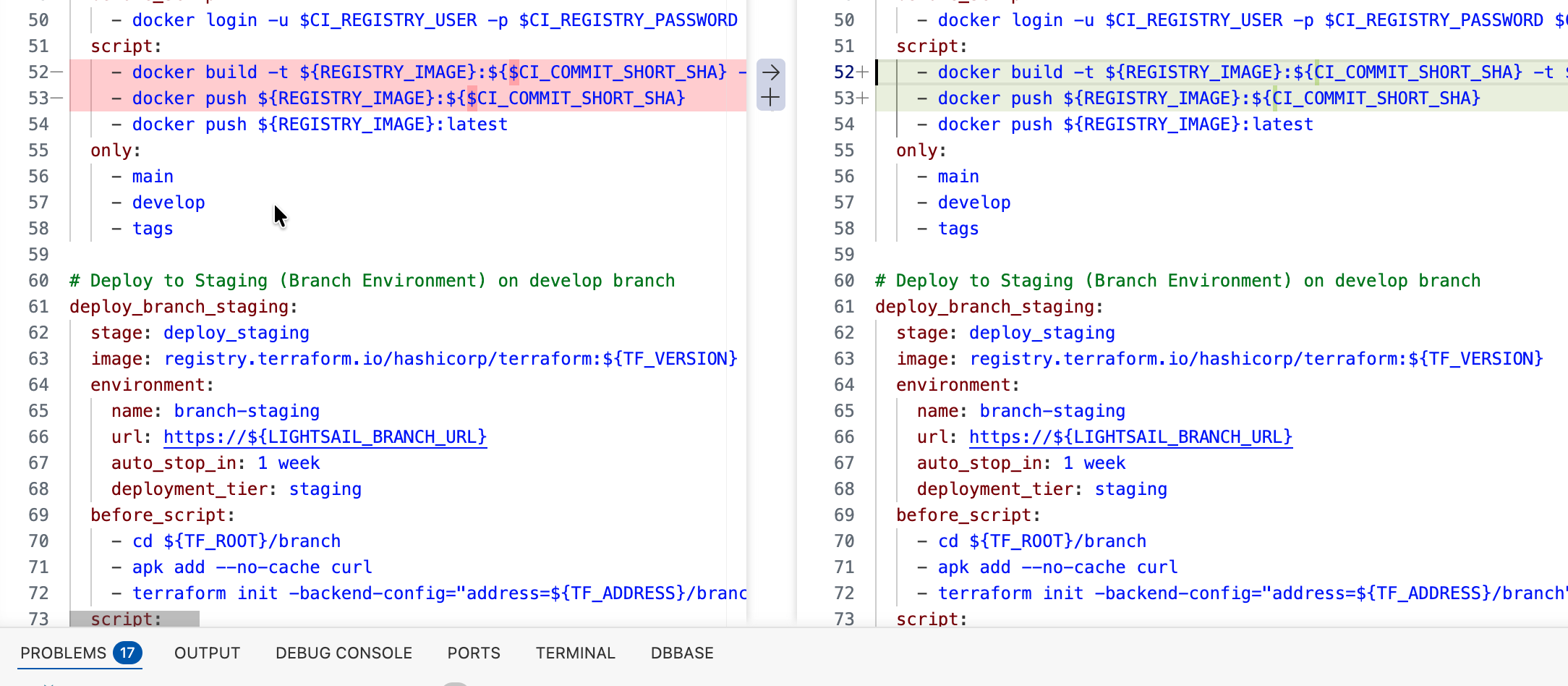Click the plus marker at right line 53
Viewport: 1568px width, 686px height.
(x=862, y=98)
